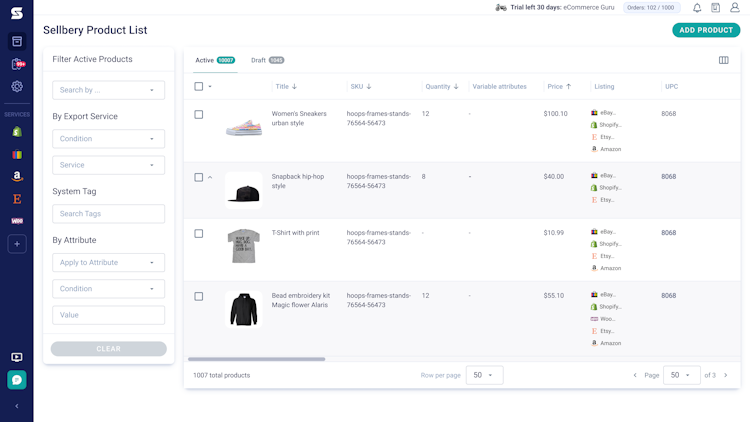Open the Amazon service in sidebar
Screen dimensions: 750x422
(x=17, y=176)
